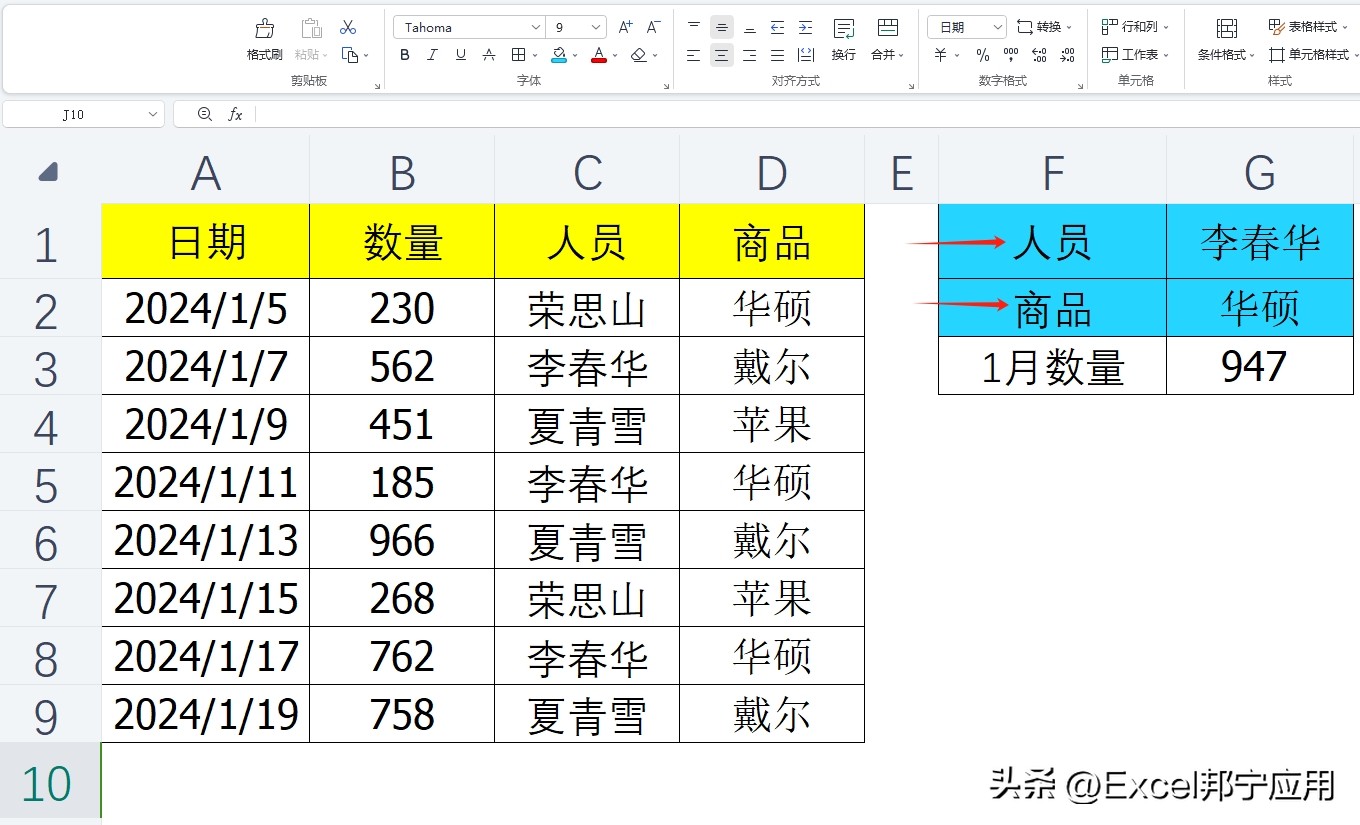Click the Format Painter (格式刷) brush icon
Screen dimensions: 1360x825
(x=264, y=28)
